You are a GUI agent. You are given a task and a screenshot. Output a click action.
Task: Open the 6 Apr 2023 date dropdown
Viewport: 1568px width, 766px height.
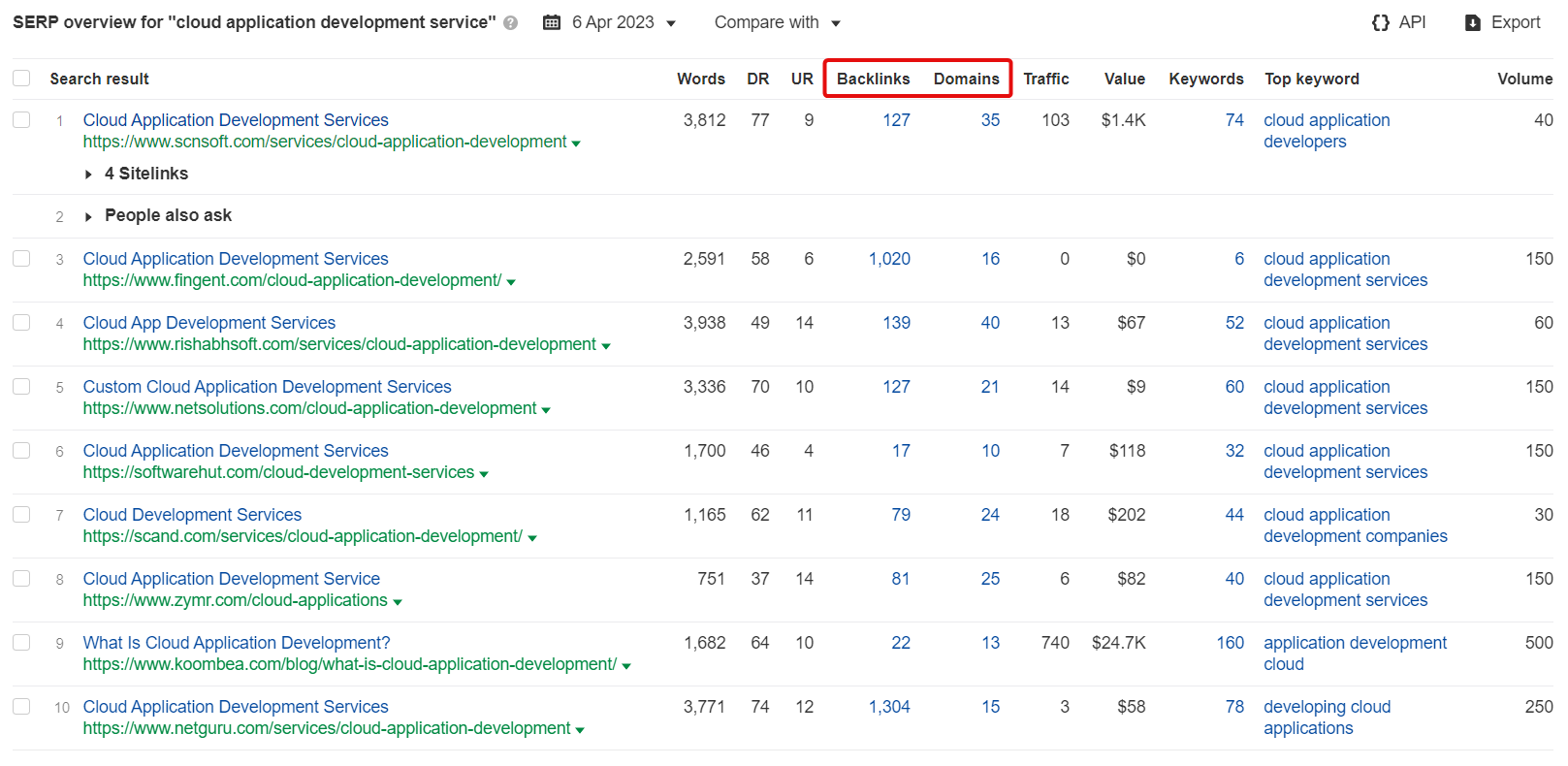(x=624, y=22)
